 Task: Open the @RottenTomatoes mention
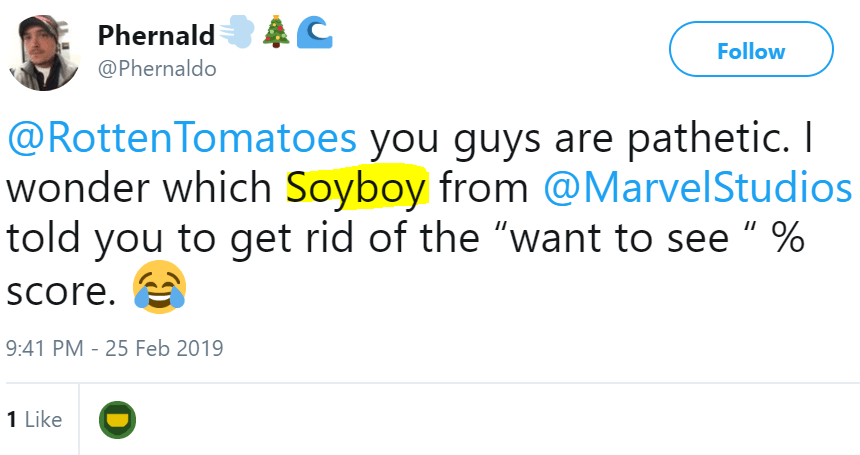(x=182, y=138)
